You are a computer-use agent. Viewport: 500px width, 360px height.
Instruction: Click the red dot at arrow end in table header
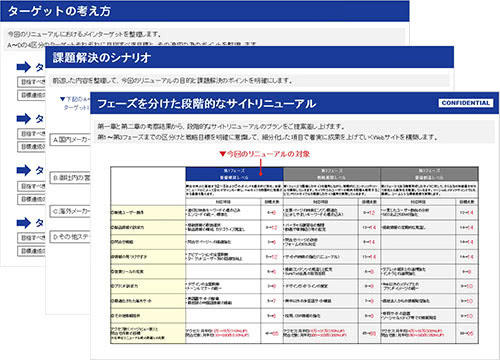pyautogui.click(x=261, y=174)
